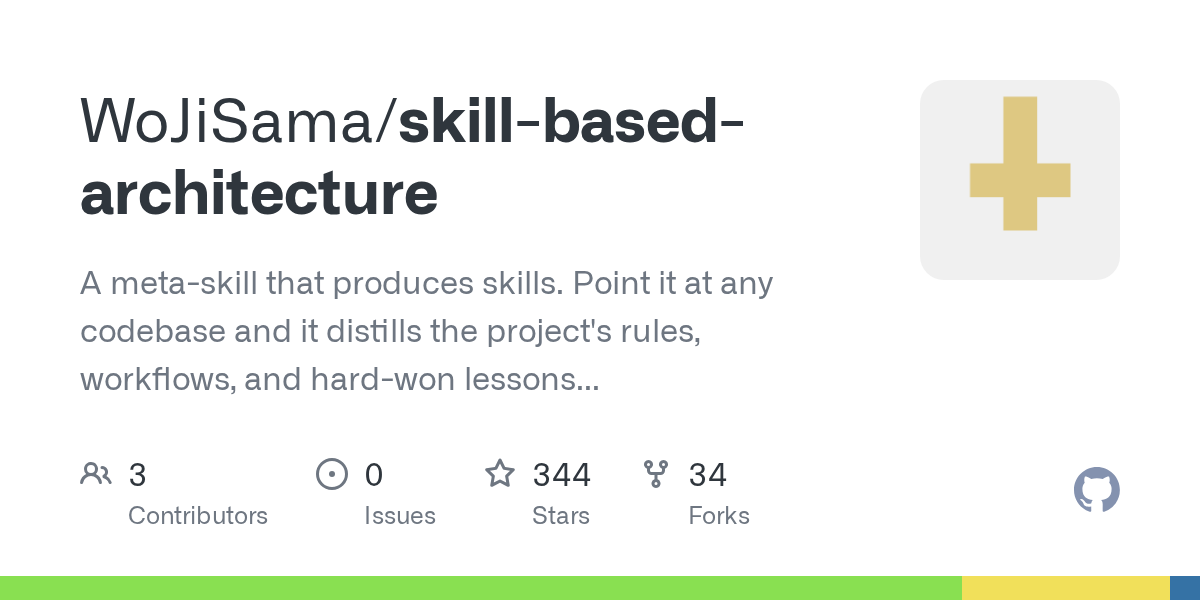Select the stars count 344
The height and width of the screenshot is (600, 1200).
[x=562, y=475]
